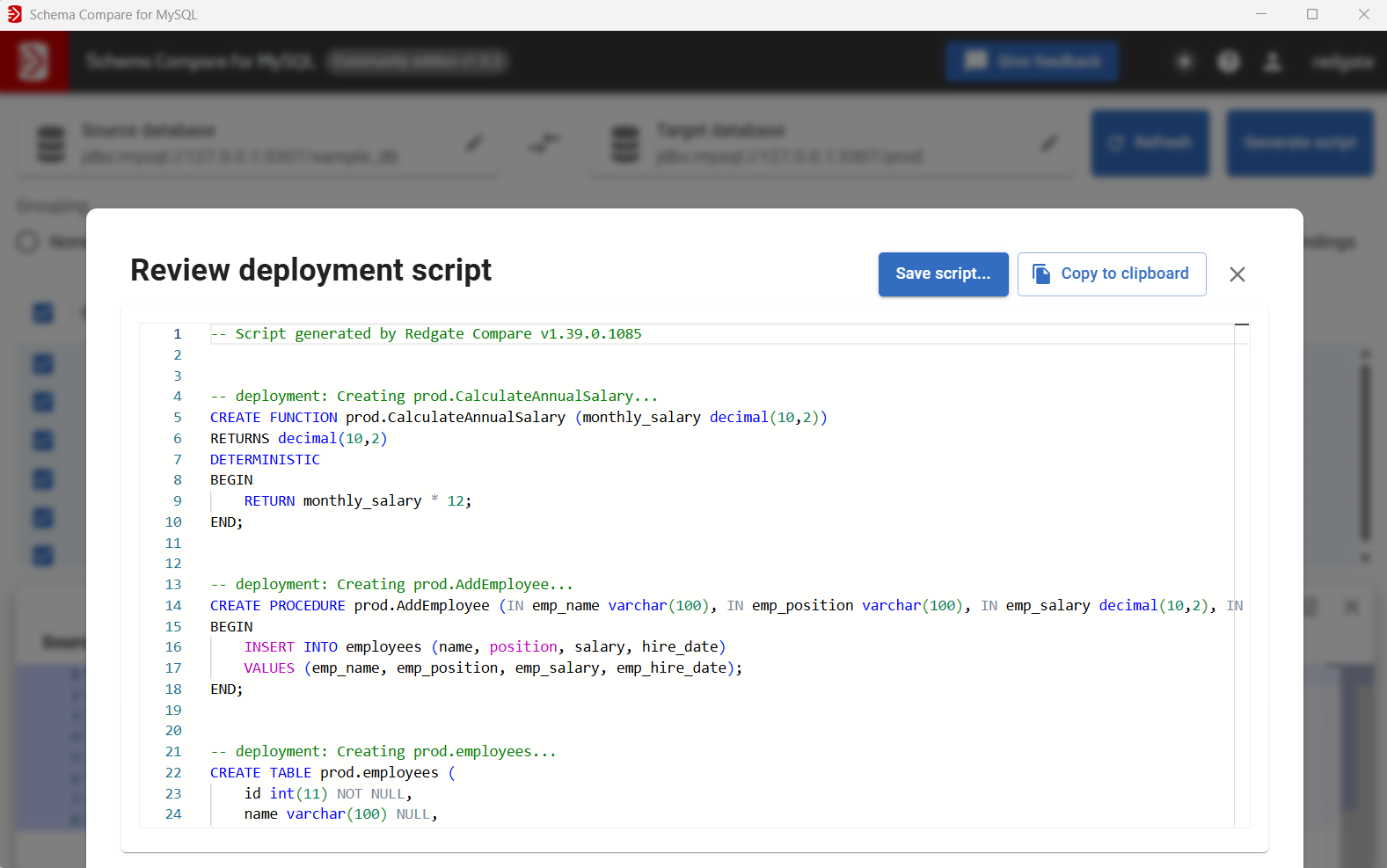Toggle the last checkbox in the list
The image size is (1387, 868).
point(43,556)
